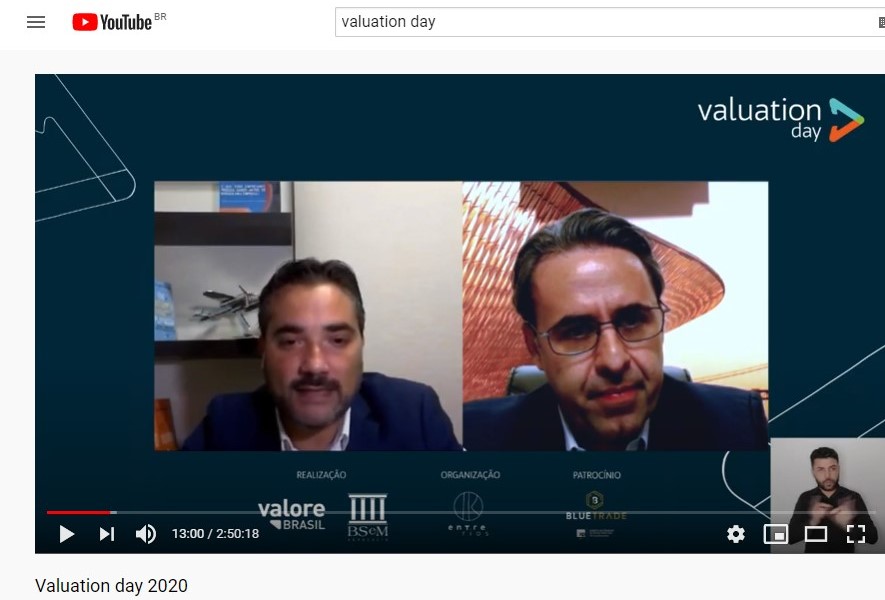Screen dimensions: 885x600
Task: Open the YouTube hamburger guide menu
Action: [x=36, y=23]
